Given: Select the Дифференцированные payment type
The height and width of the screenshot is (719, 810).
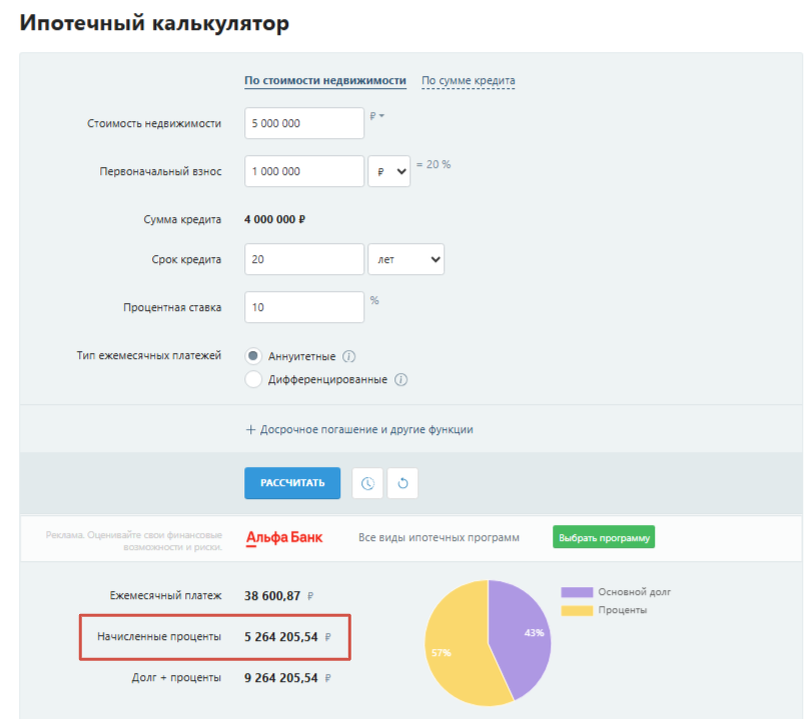Looking at the screenshot, I should coord(253,379).
